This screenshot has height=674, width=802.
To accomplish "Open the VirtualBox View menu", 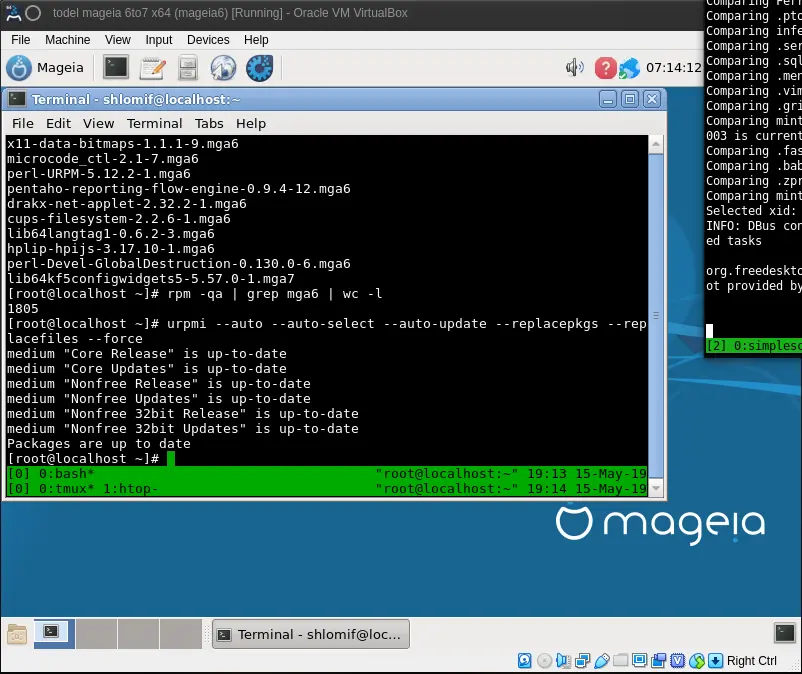I will tap(118, 40).
